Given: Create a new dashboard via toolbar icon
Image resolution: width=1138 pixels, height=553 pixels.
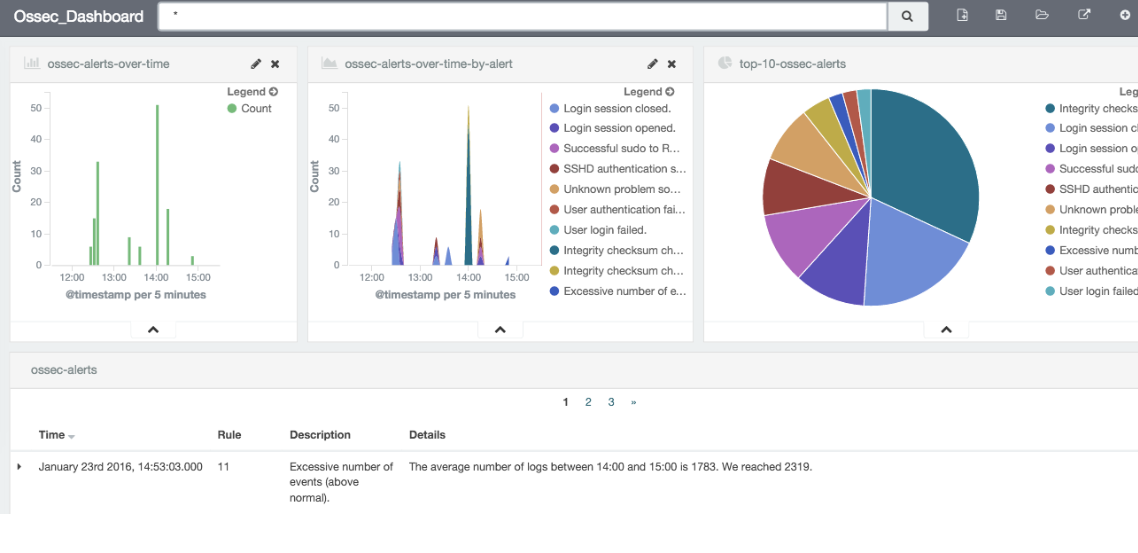Looking at the screenshot, I should 962,15.
